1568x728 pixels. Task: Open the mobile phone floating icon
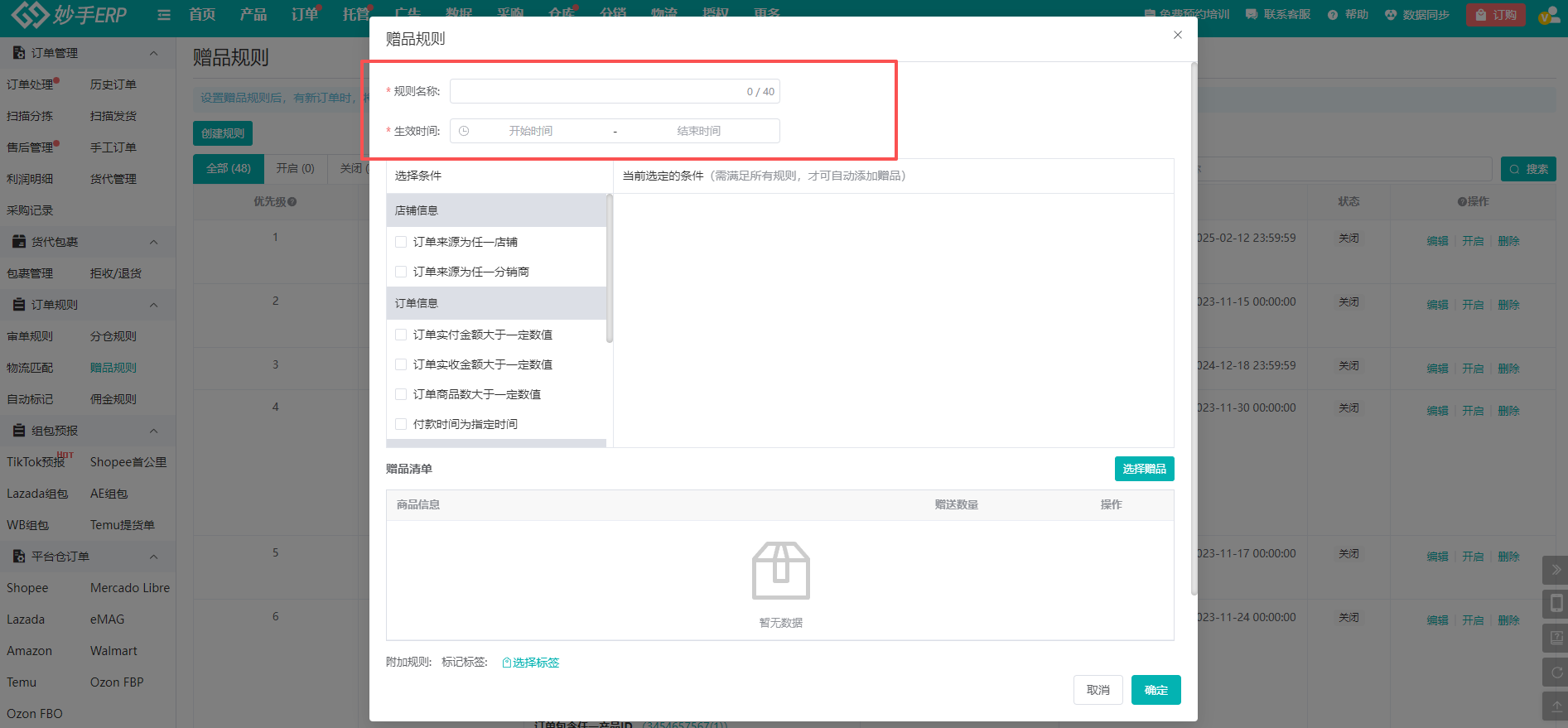(1556, 604)
